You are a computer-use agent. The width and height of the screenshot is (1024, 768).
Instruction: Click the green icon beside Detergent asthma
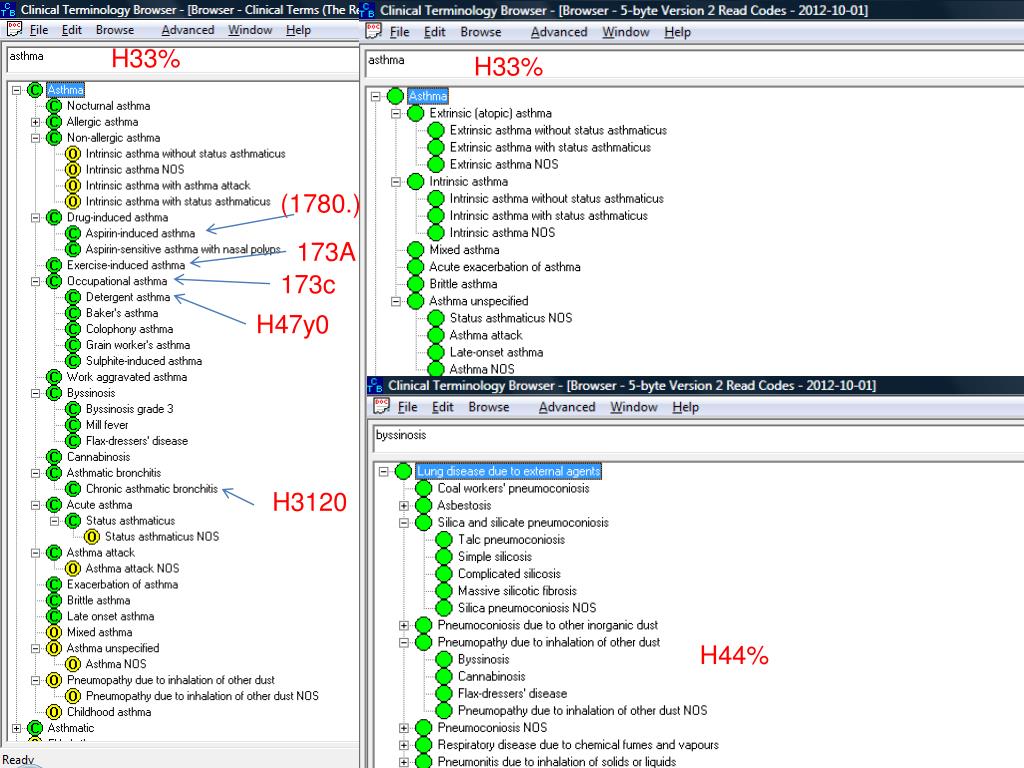coord(73,297)
